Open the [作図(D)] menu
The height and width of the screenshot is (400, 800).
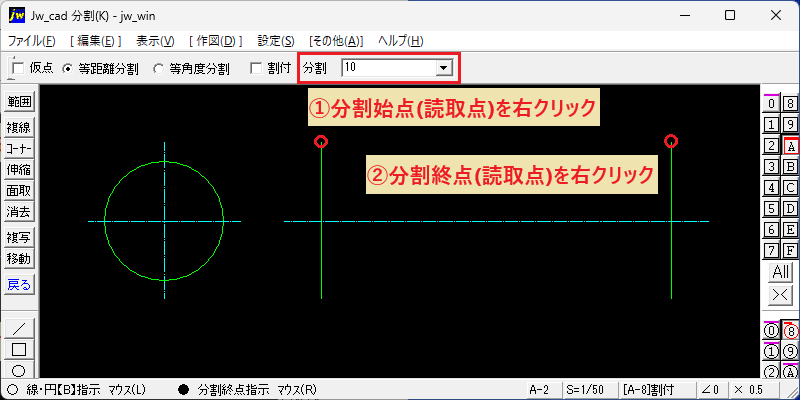(x=215, y=41)
